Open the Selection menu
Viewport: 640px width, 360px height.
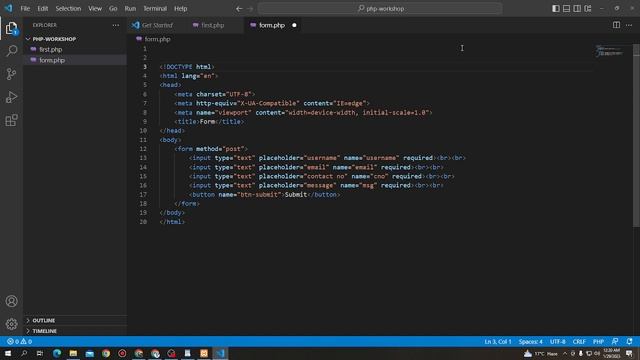click(68, 9)
